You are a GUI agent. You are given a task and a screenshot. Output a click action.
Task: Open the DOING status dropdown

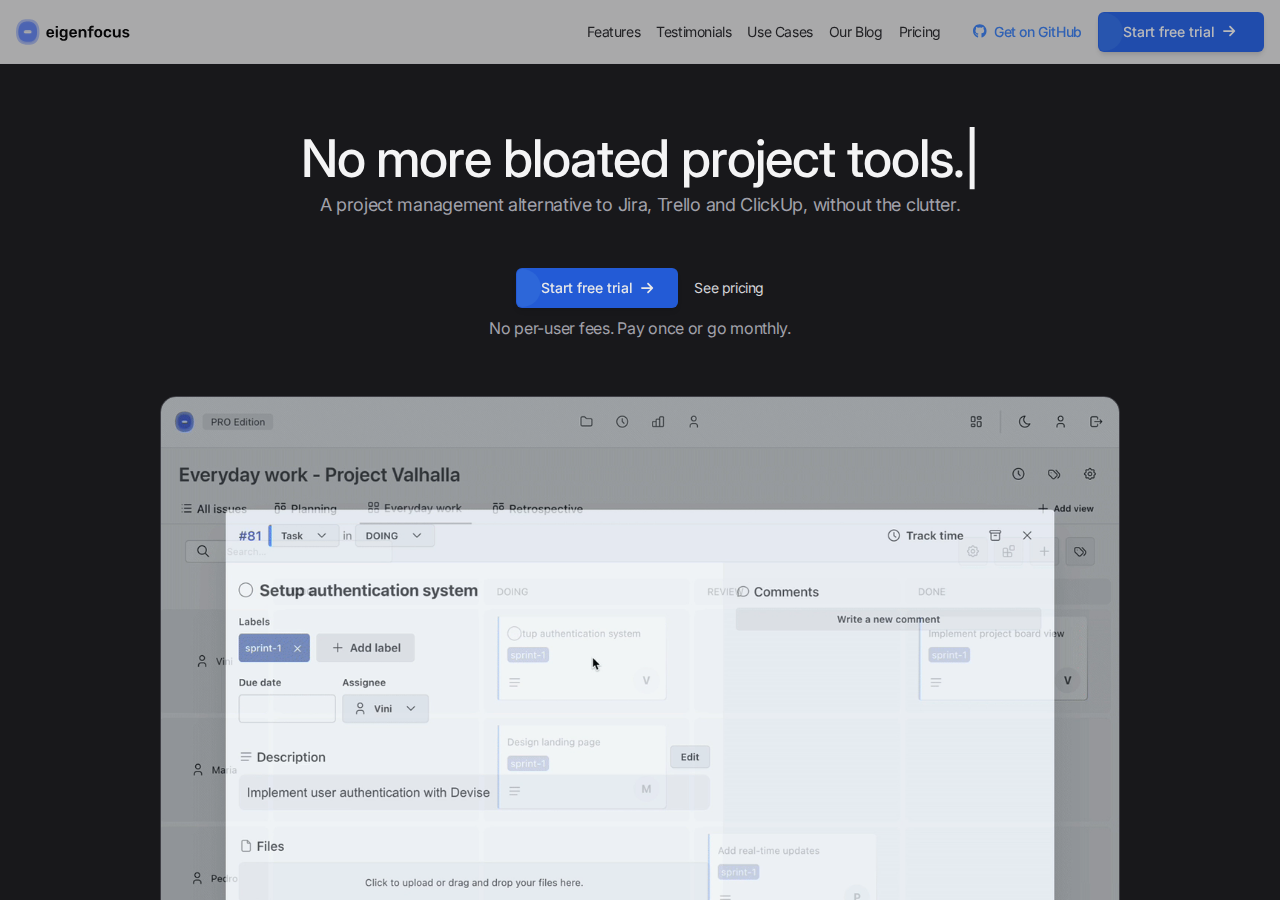[x=394, y=536]
